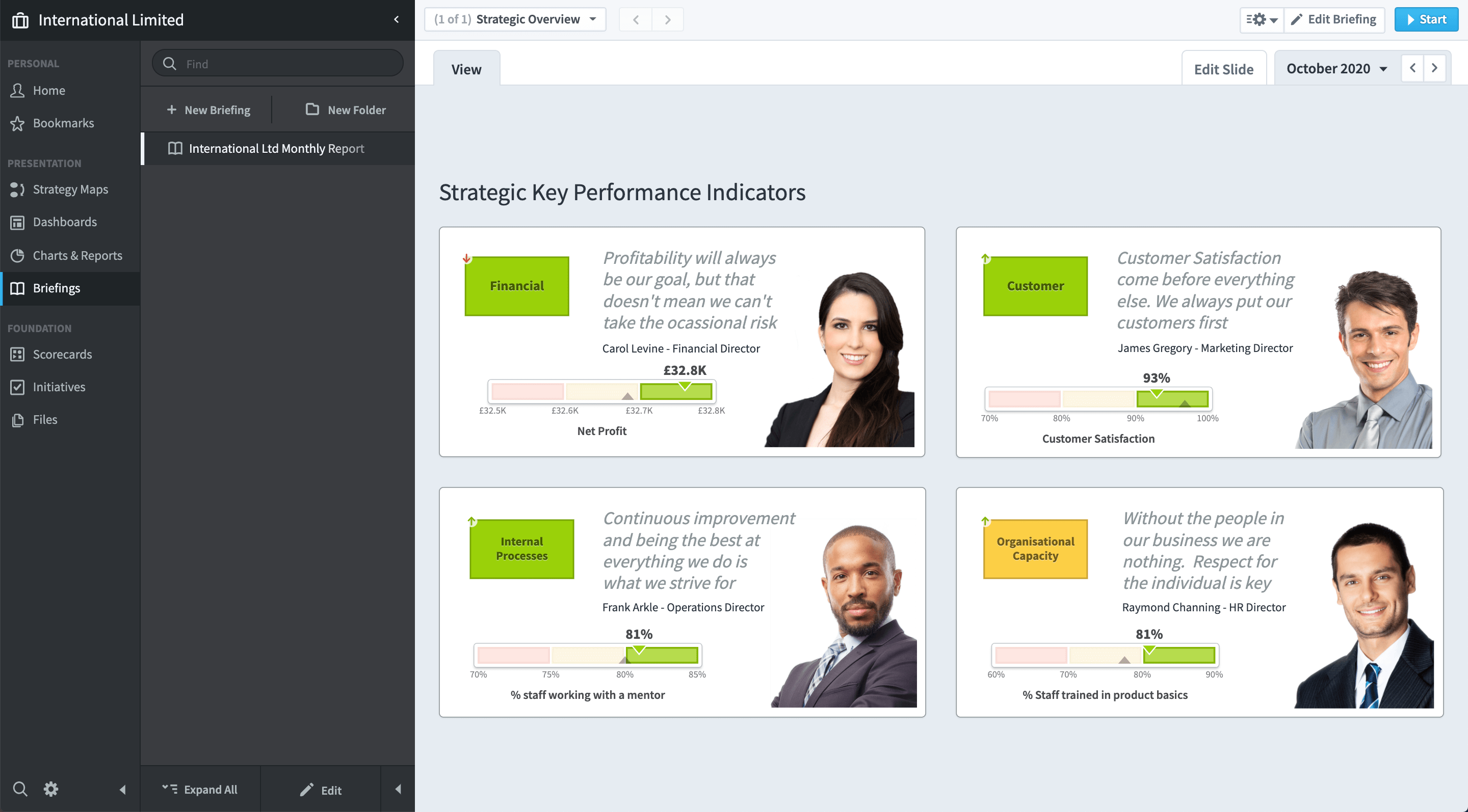Collapse the navigation menu with the bottom-left arrow
1468x812 pixels.
point(122,789)
